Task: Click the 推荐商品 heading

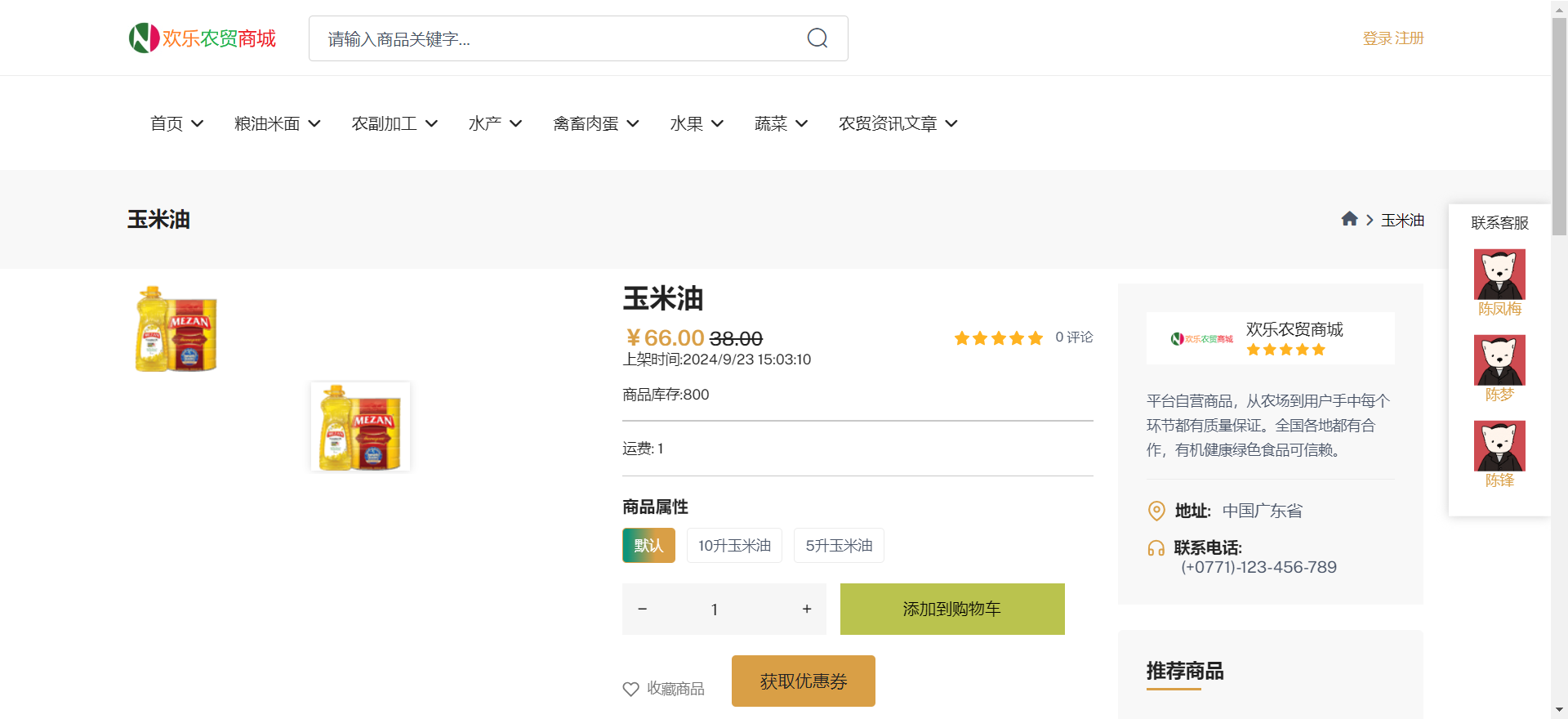Action: 1185,671
